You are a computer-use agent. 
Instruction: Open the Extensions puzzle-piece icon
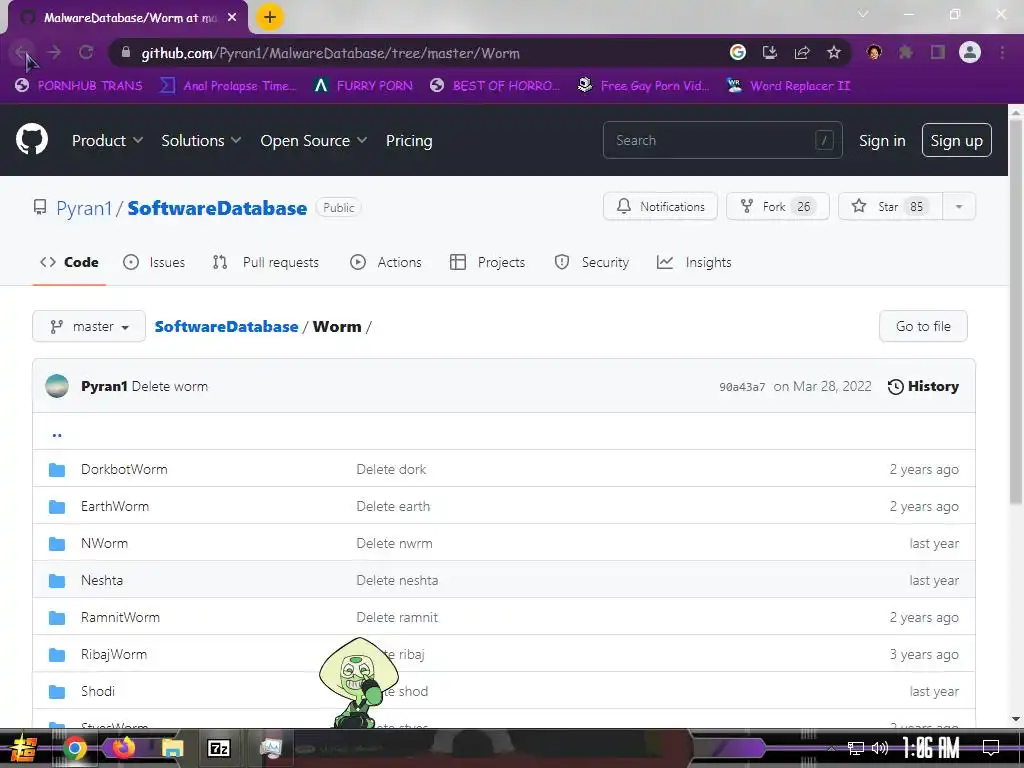pos(906,52)
